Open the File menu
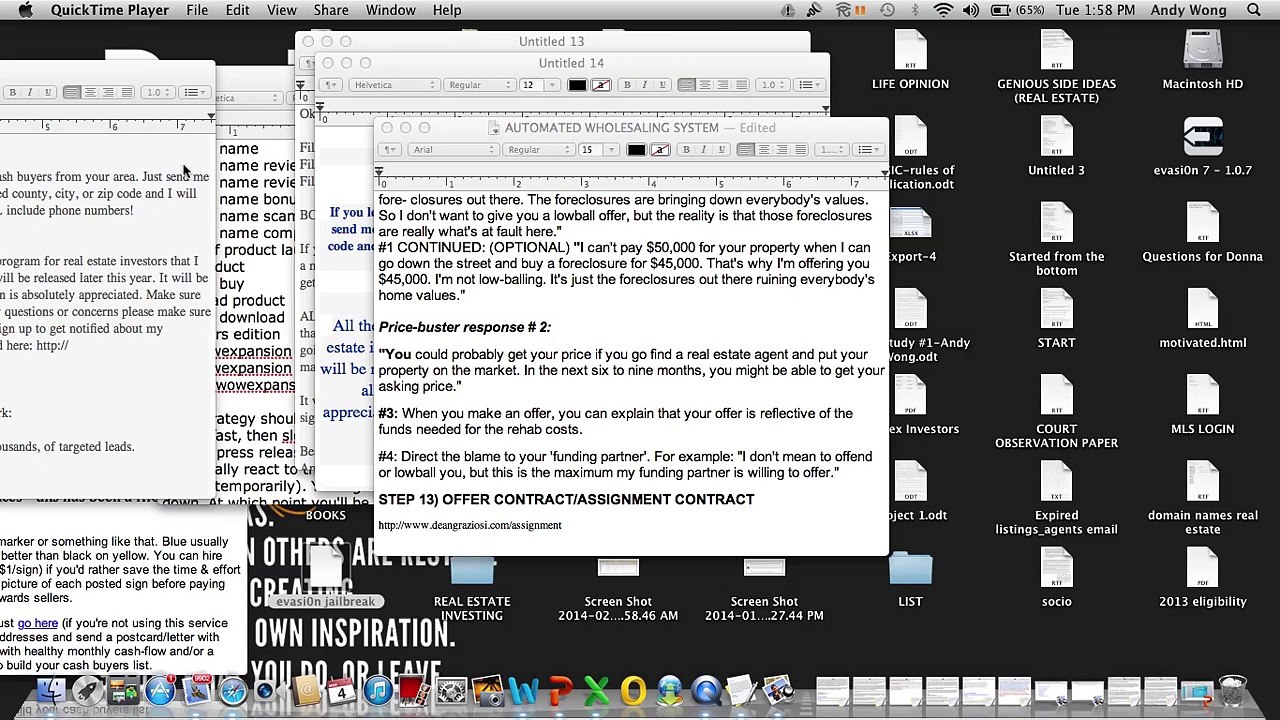 [x=197, y=10]
